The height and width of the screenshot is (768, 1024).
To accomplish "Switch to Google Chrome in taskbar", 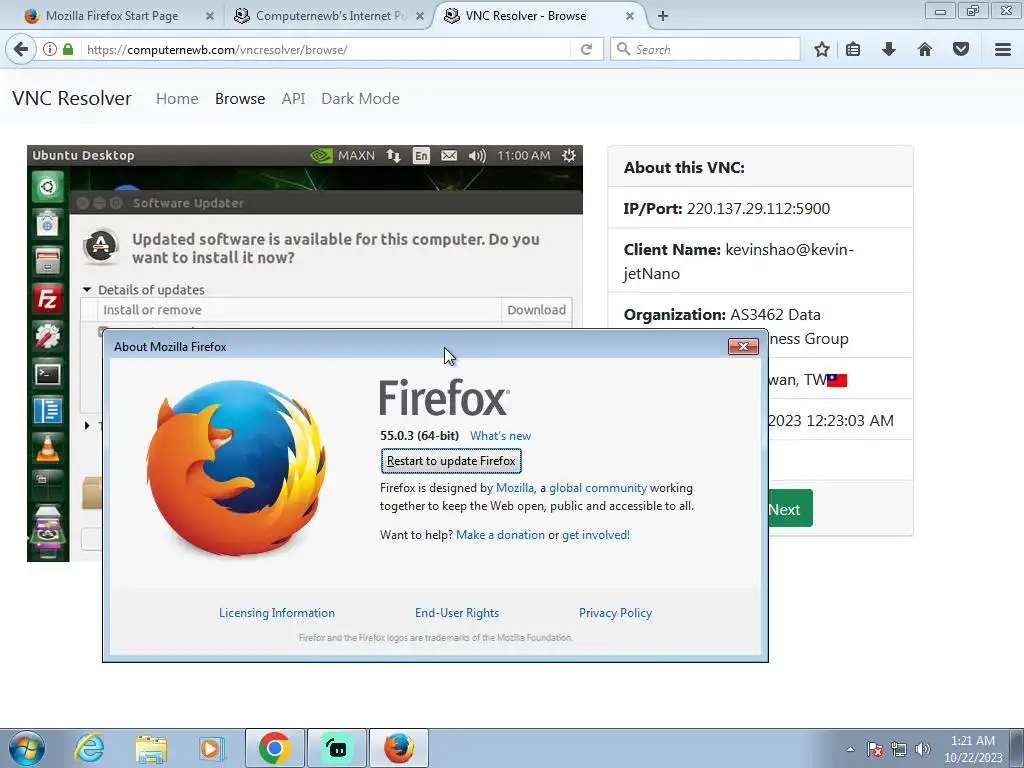I will click(x=274, y=748).
